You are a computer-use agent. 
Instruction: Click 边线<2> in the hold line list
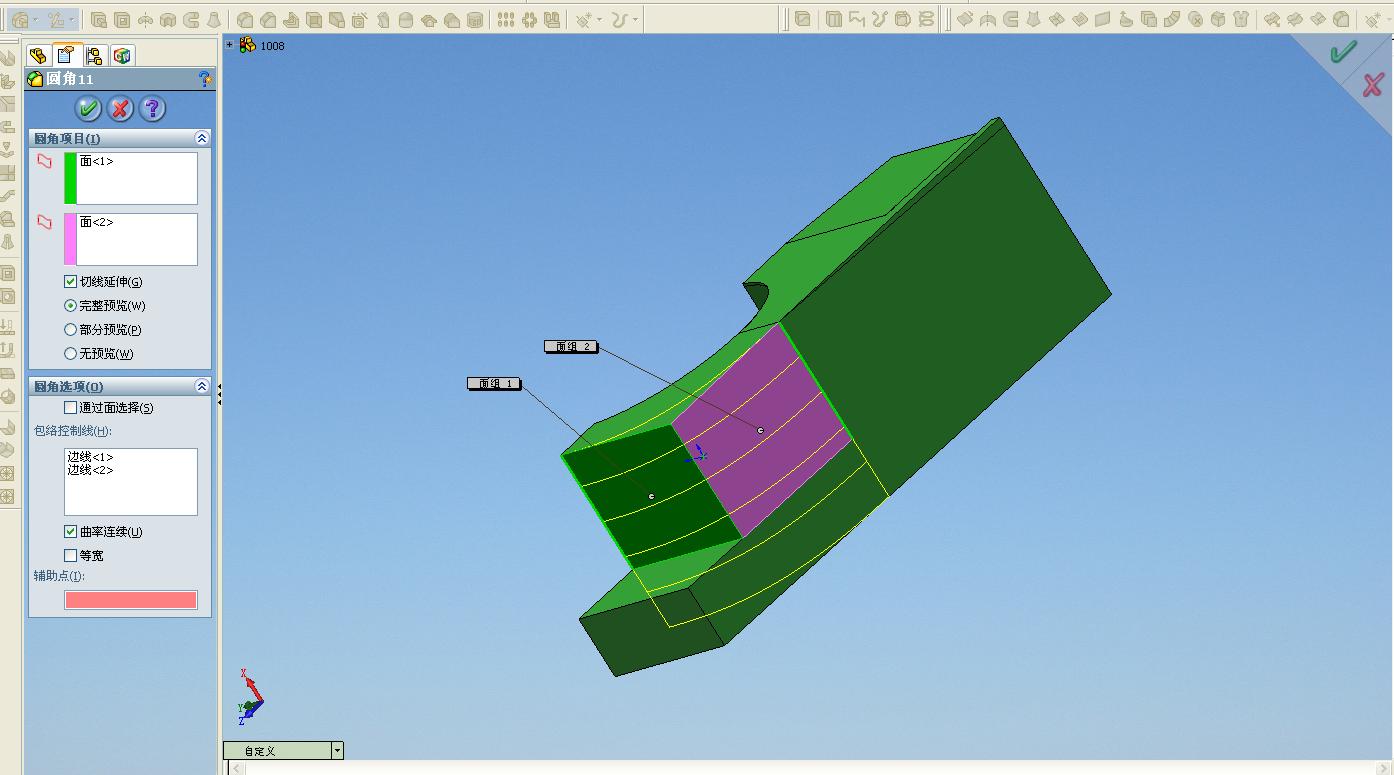pos(90,470)
